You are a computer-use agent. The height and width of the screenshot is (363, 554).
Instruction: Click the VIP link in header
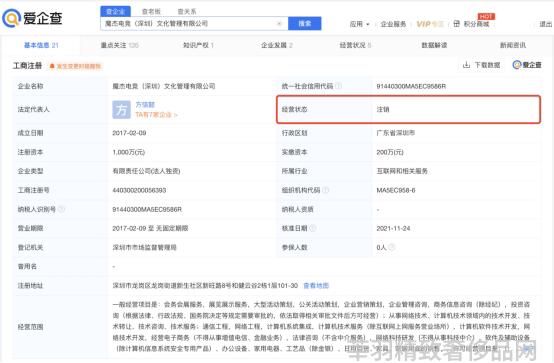[430, 24]
